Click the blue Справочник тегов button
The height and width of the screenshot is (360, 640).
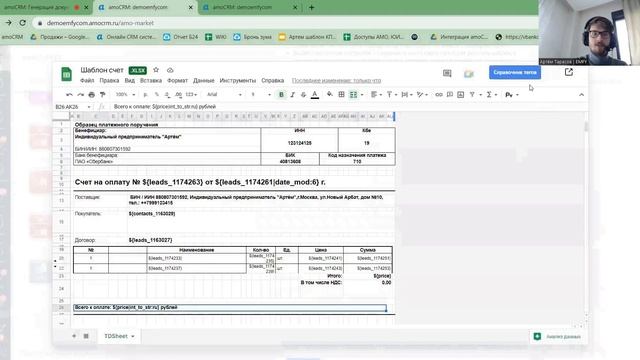coord(515,72)
